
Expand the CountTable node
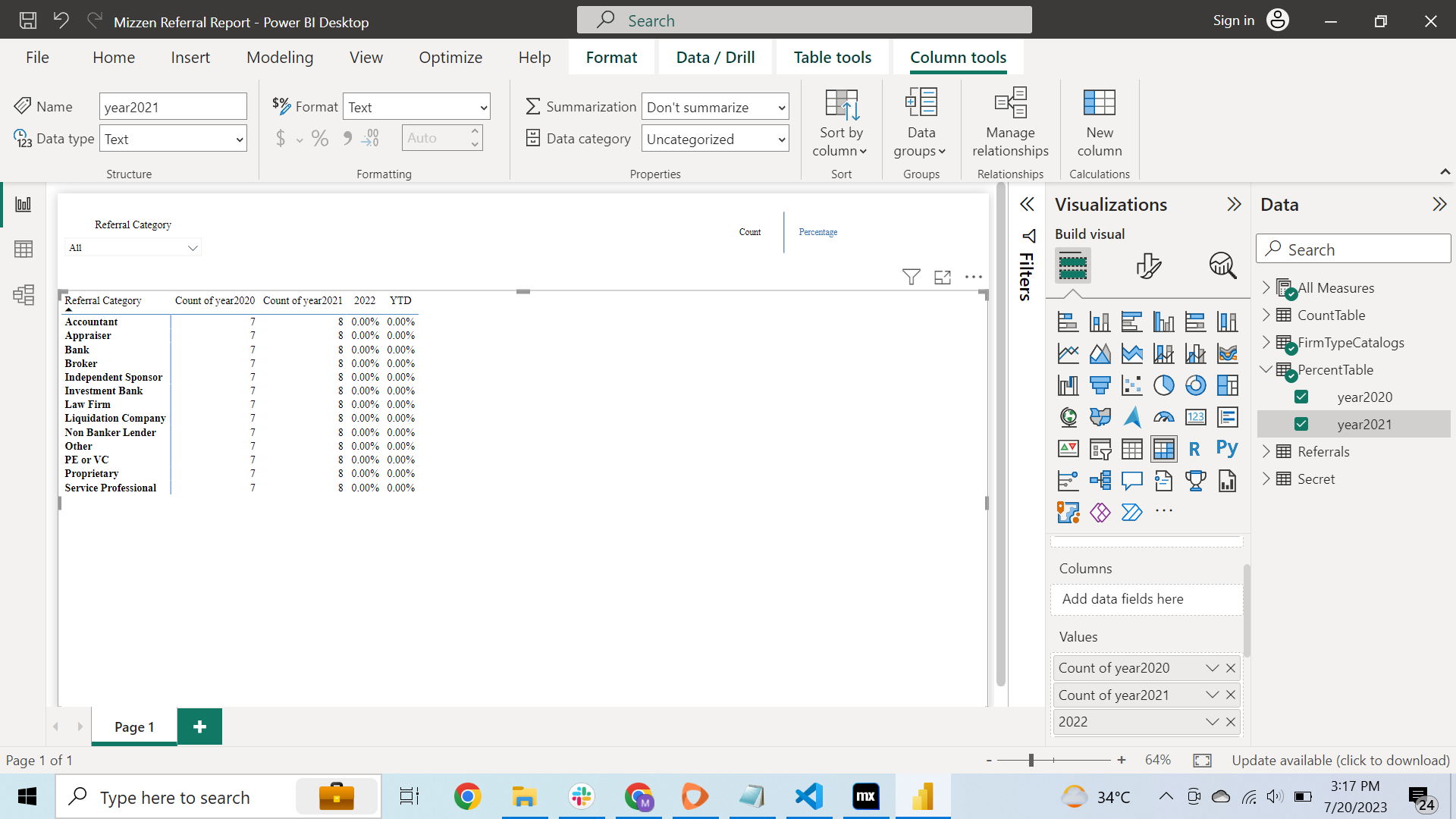[1266, 315]
